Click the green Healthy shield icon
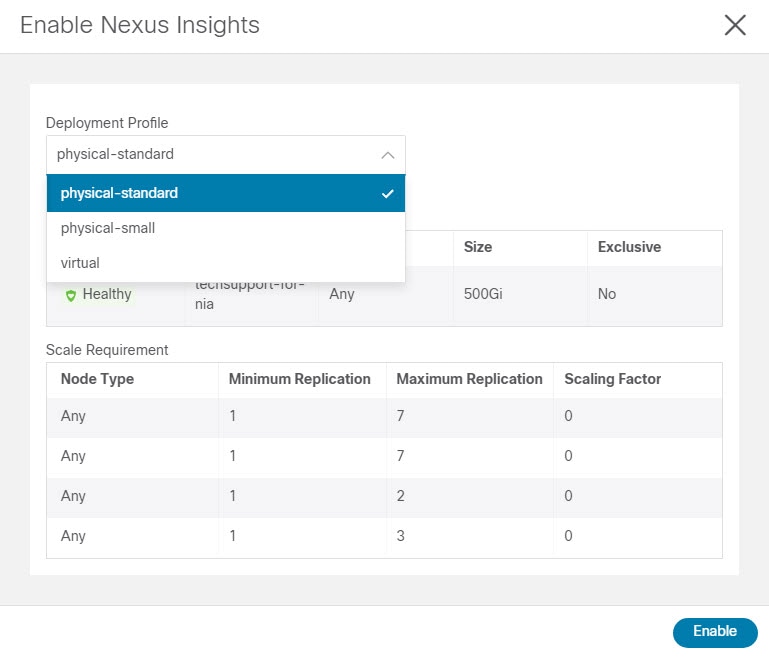Viewport: 769px width, 659px height. (x=71, y=295)
